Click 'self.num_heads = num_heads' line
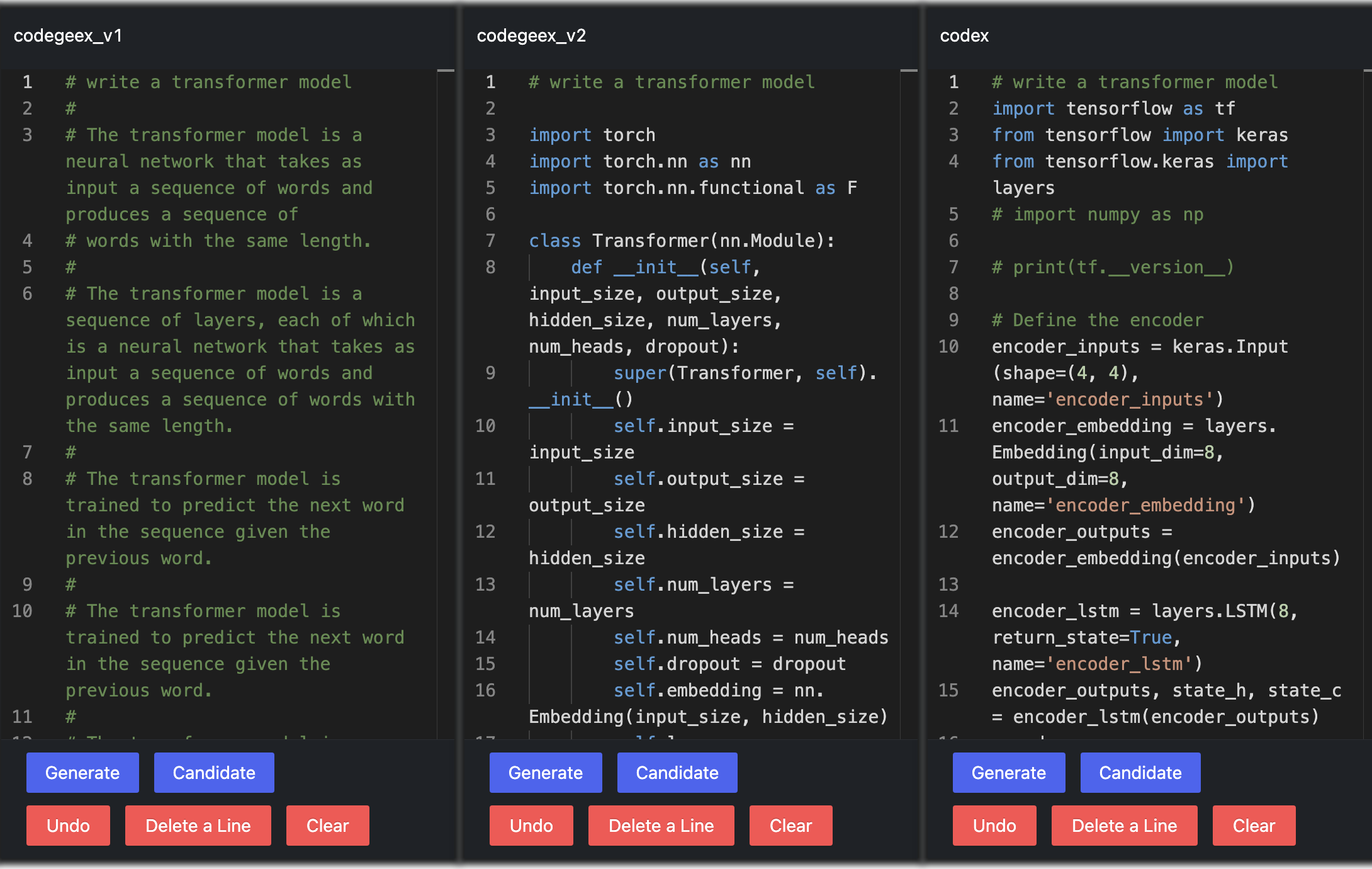The width and height of the screenshot is (1372, 869). pos(751,637)
